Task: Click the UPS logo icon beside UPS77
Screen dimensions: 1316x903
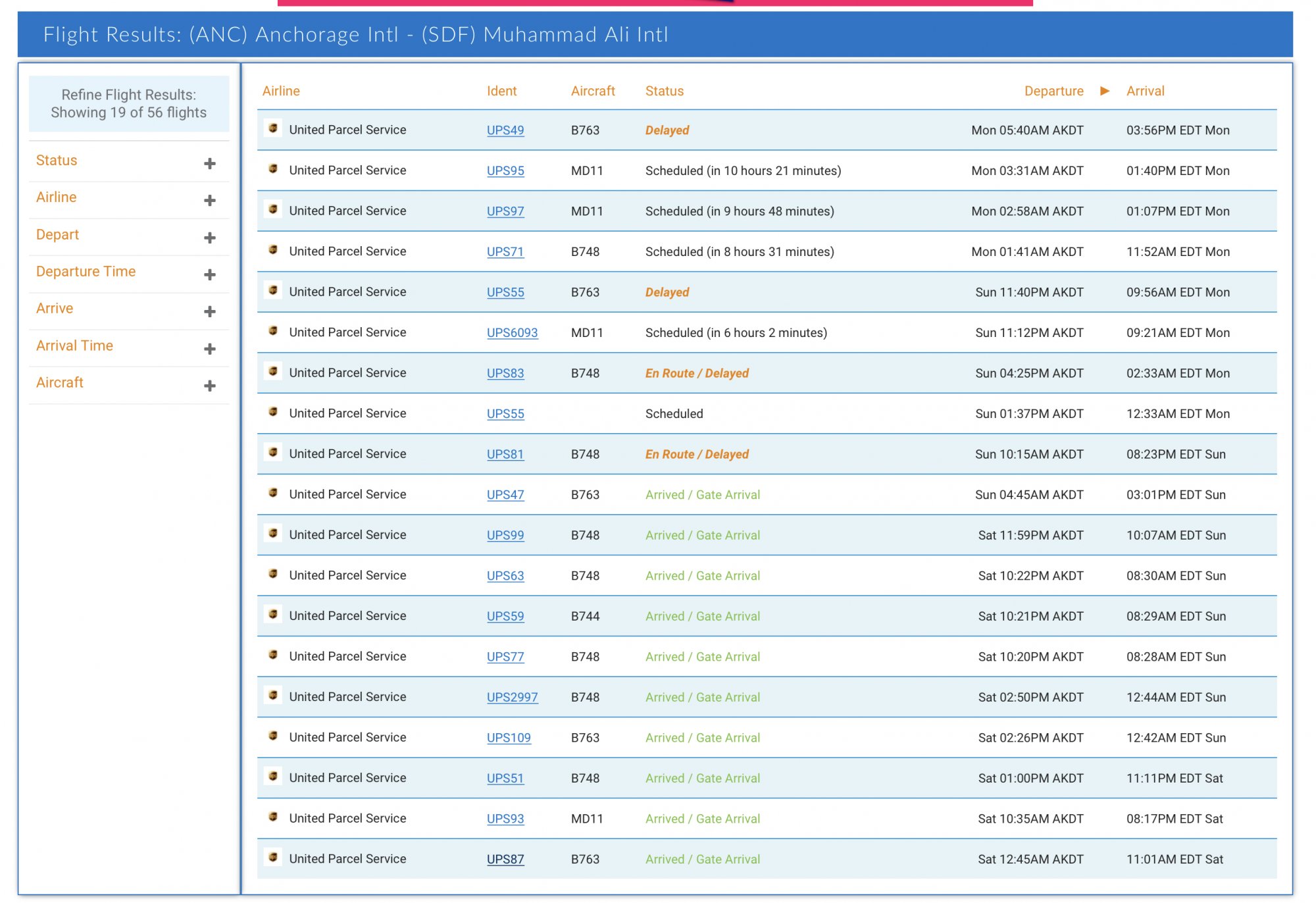Action: click(x=273, y=654)
